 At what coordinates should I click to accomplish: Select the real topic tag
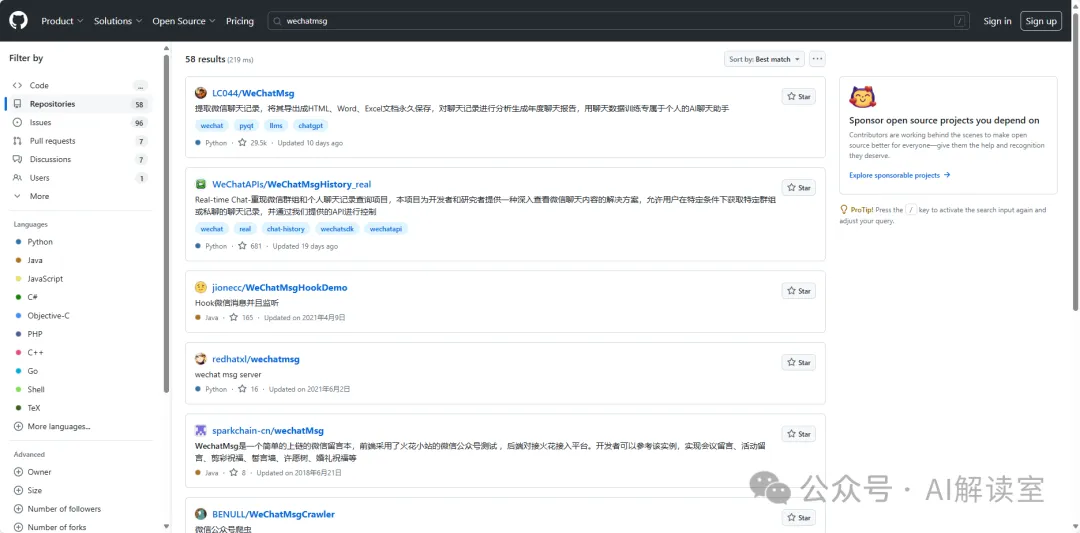[245, 229]
